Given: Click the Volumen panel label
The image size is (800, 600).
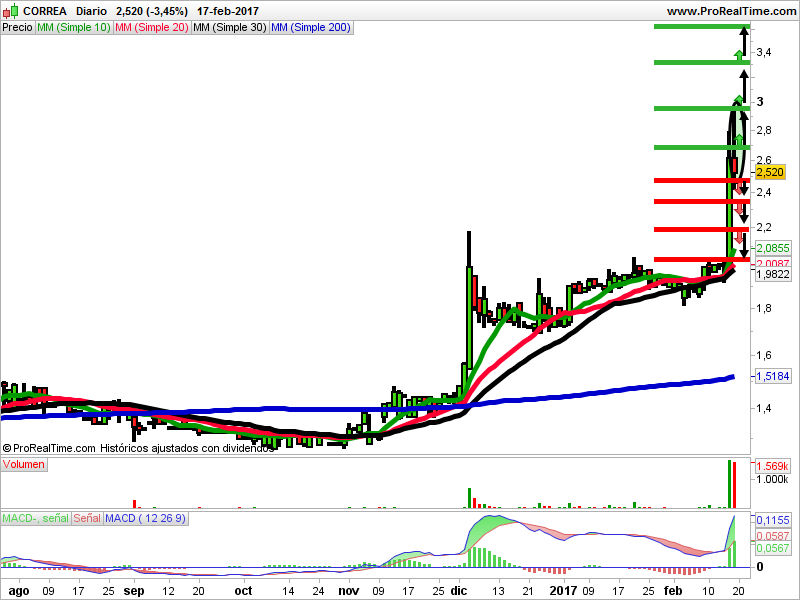Looking at the screenshot, I should pos(23,464).
